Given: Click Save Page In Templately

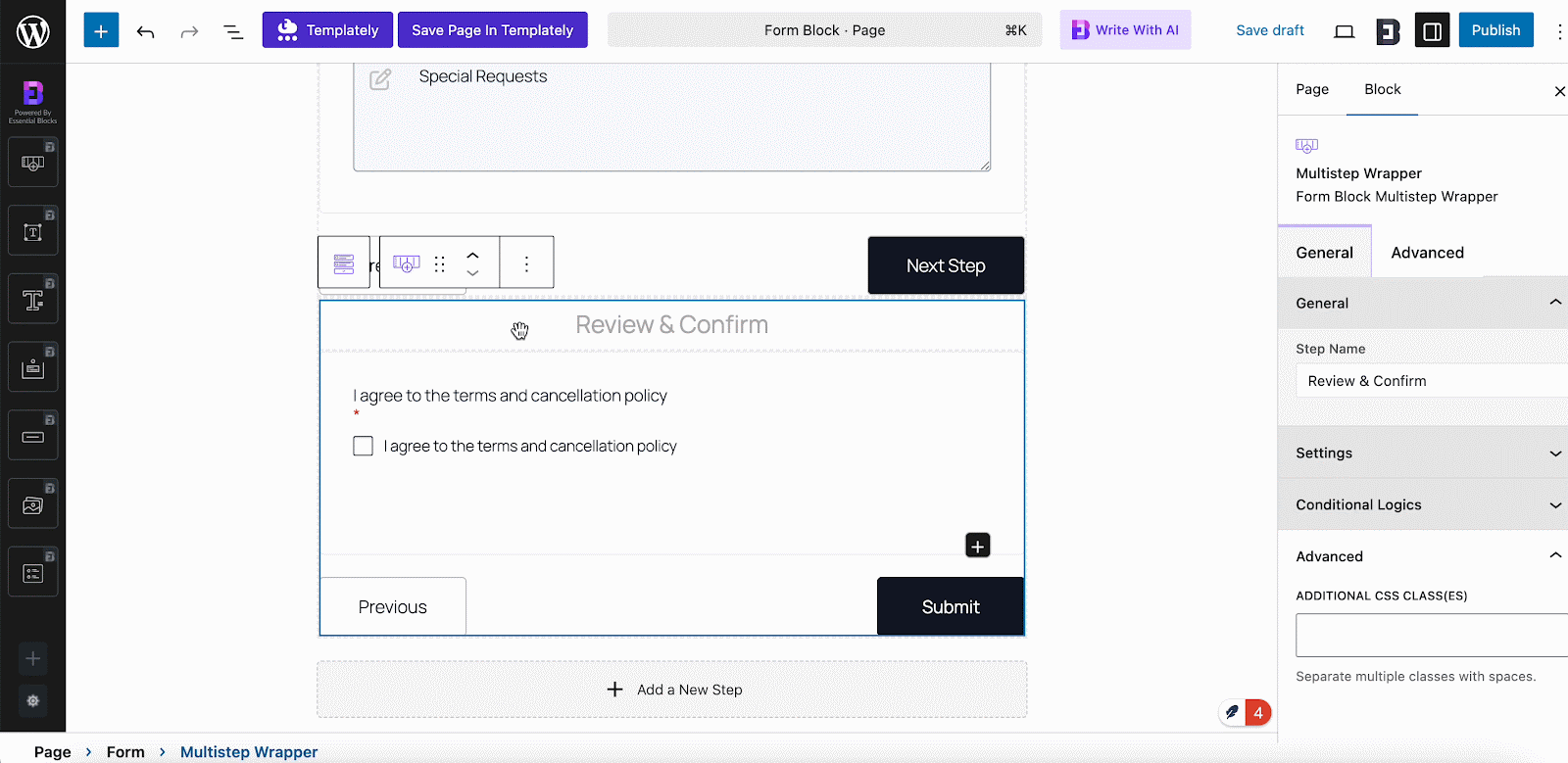Looking at the screenshot, I should click(x=492, y=30).
